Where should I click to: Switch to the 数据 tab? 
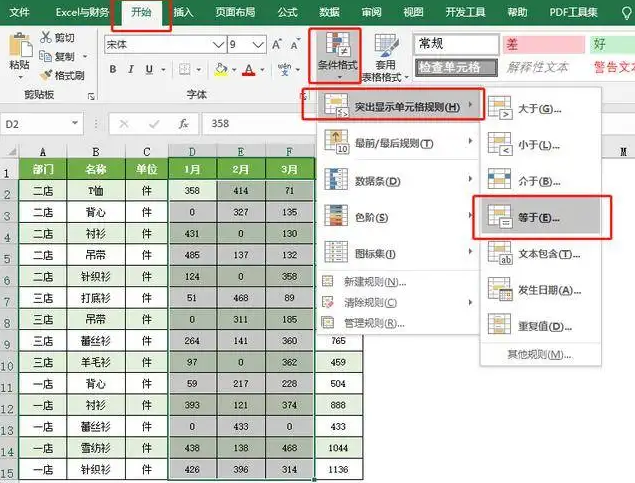329,12
